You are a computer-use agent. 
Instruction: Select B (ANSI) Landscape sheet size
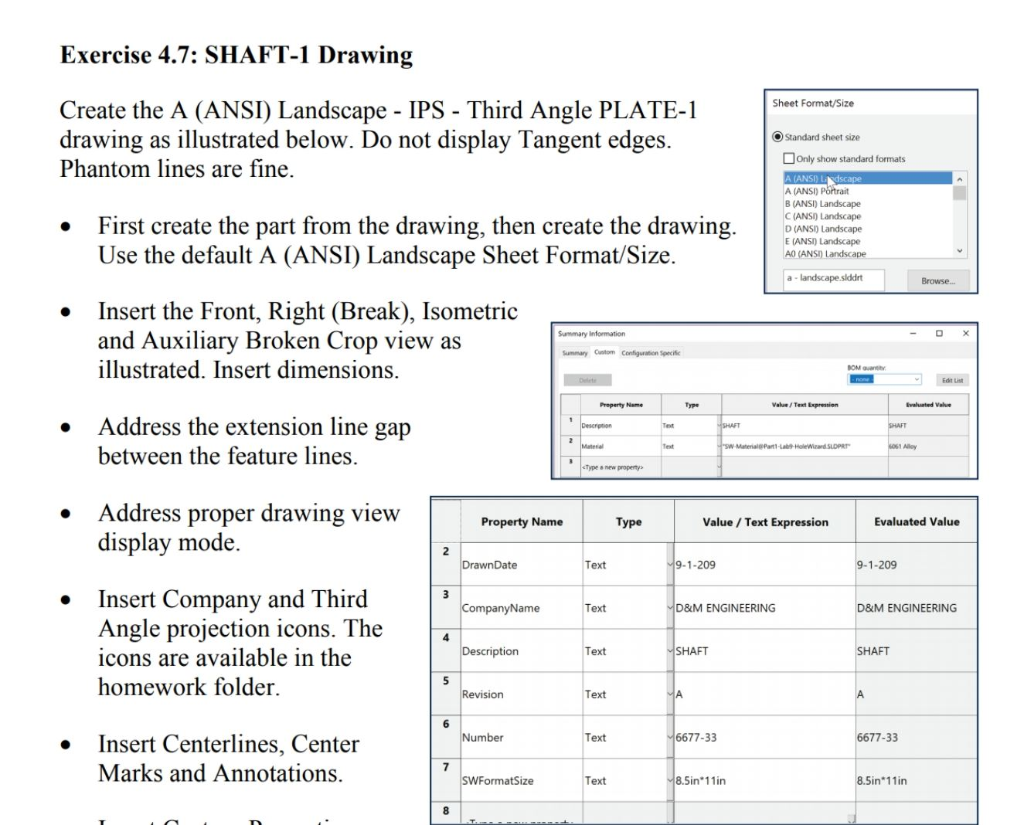pyautogui.click(x=867, y=203)
